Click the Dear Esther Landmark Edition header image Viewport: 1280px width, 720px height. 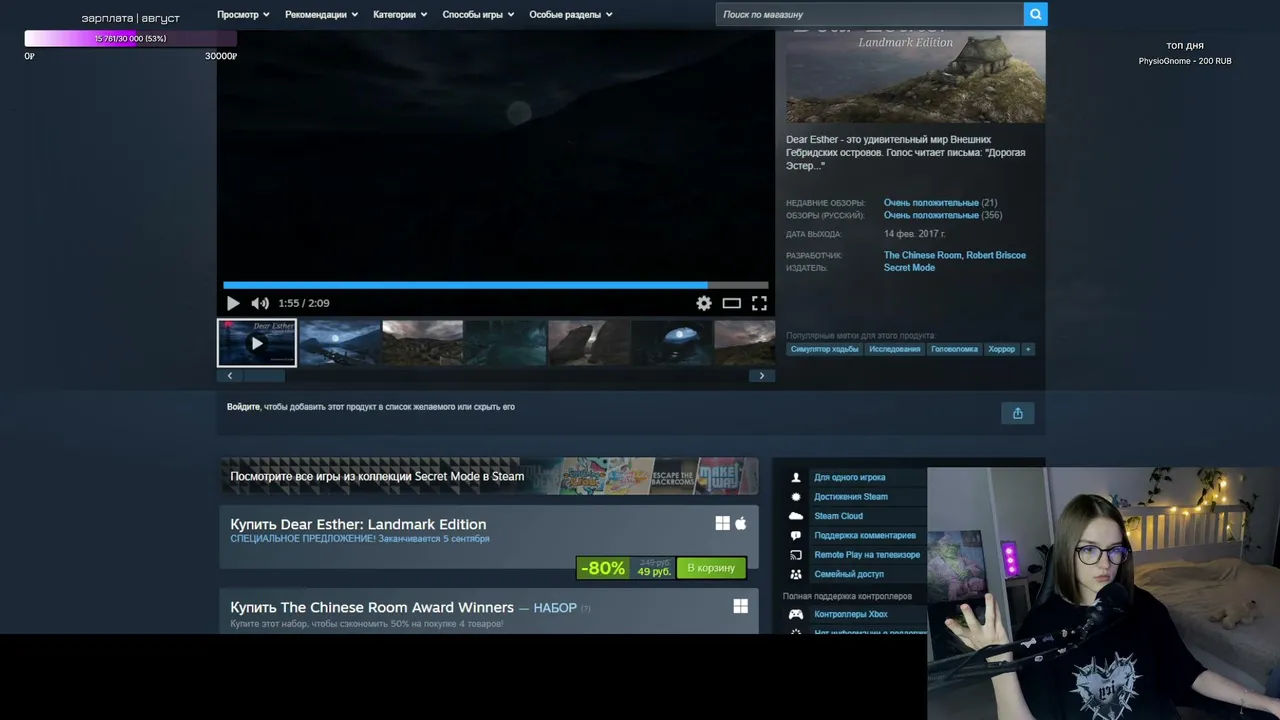(x=915, y=76)
